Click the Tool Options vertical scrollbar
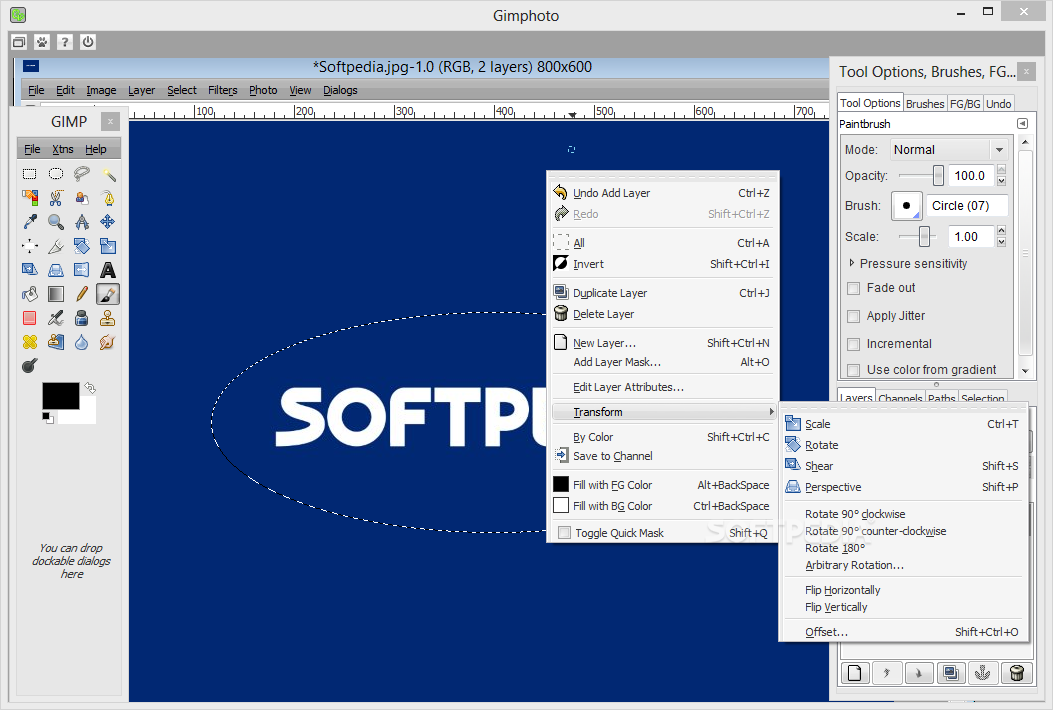 (x=1025, y=255)
